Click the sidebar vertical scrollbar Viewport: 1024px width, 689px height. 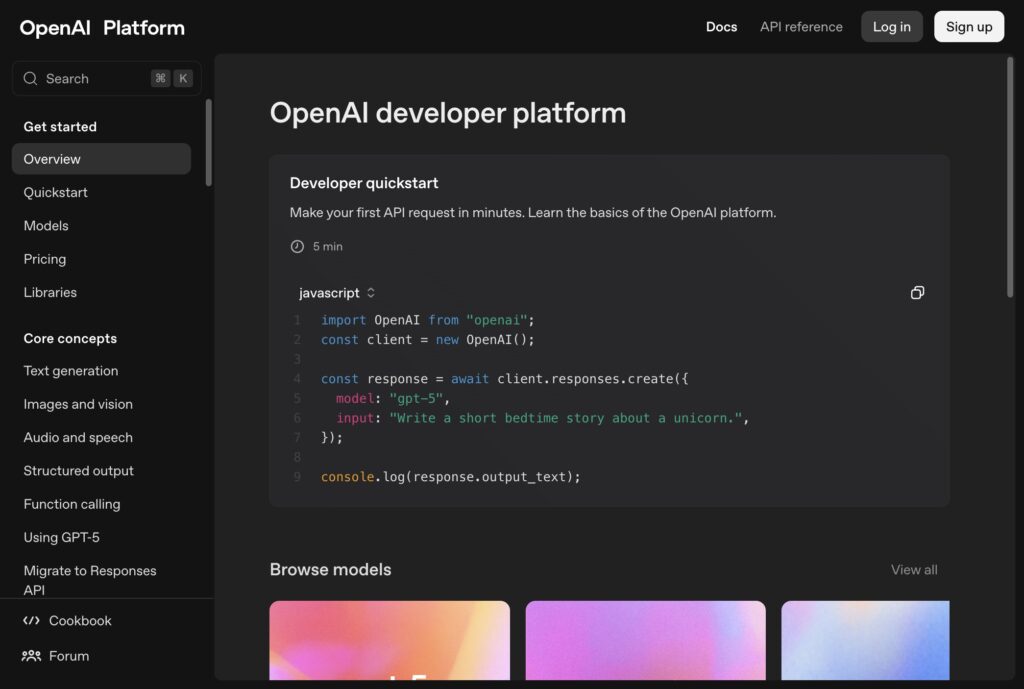(209, 142)
